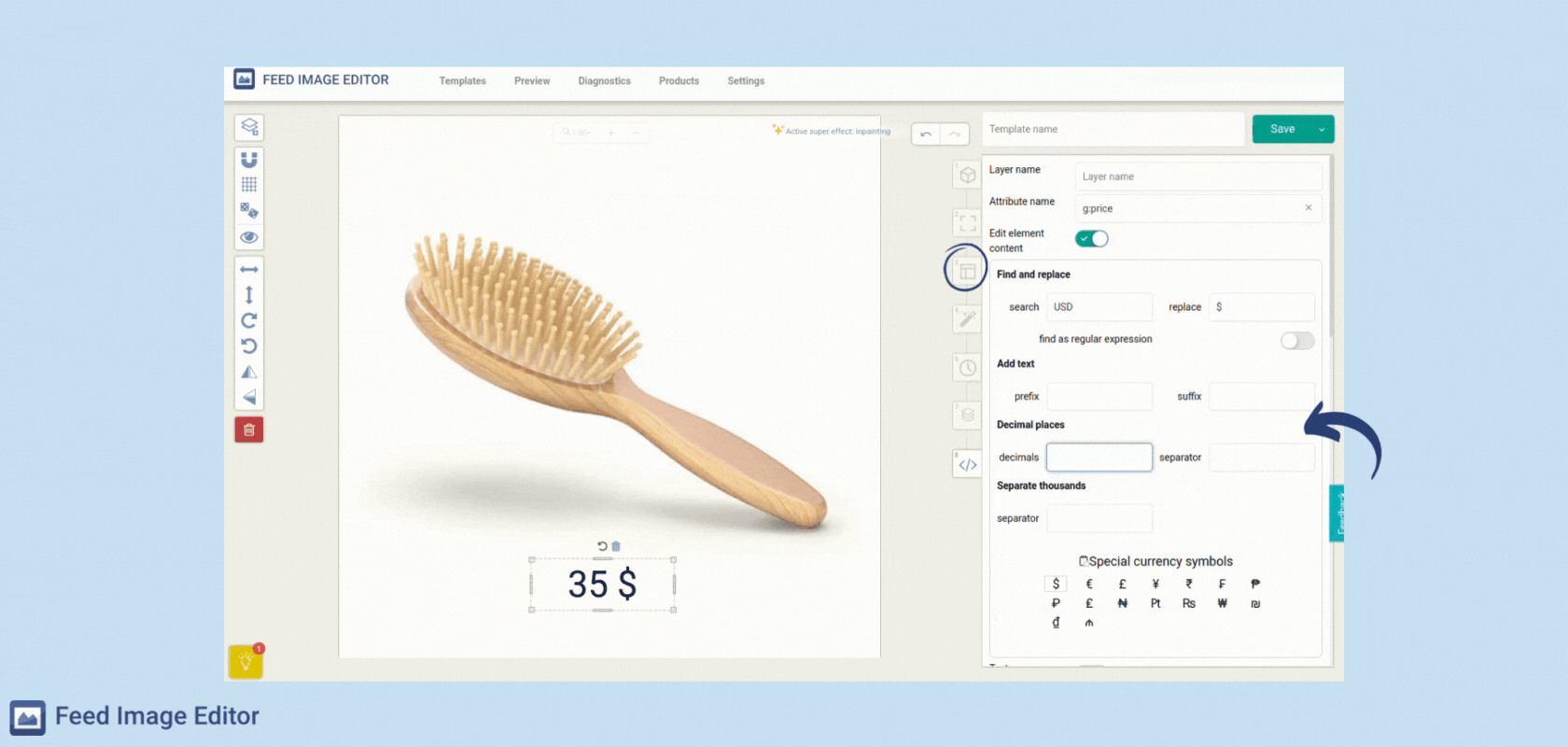Clear the g:price attribute name selection
1568x747 pixels.
pos(1308,208)
